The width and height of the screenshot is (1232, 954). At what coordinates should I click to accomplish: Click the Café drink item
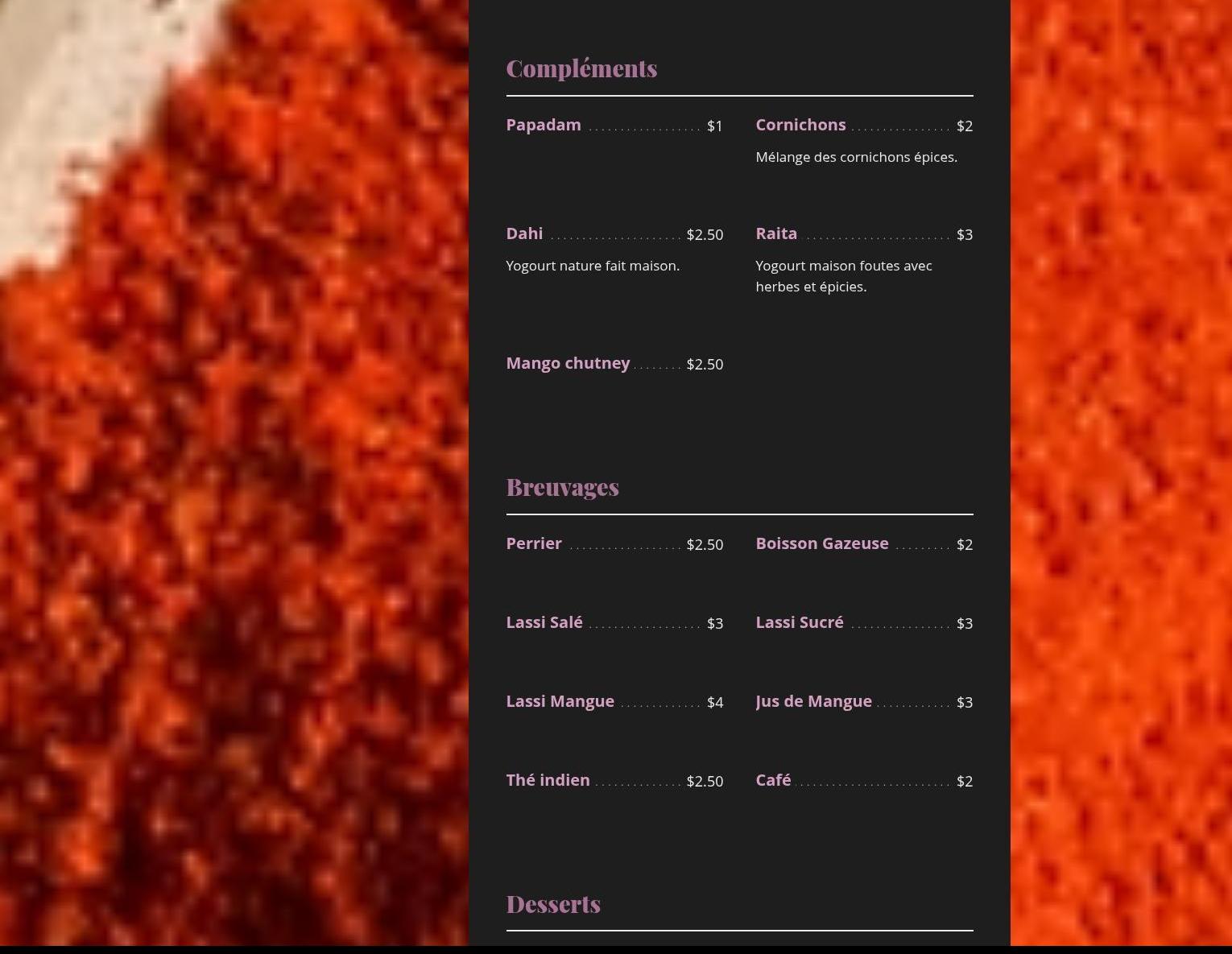[773, 780]
